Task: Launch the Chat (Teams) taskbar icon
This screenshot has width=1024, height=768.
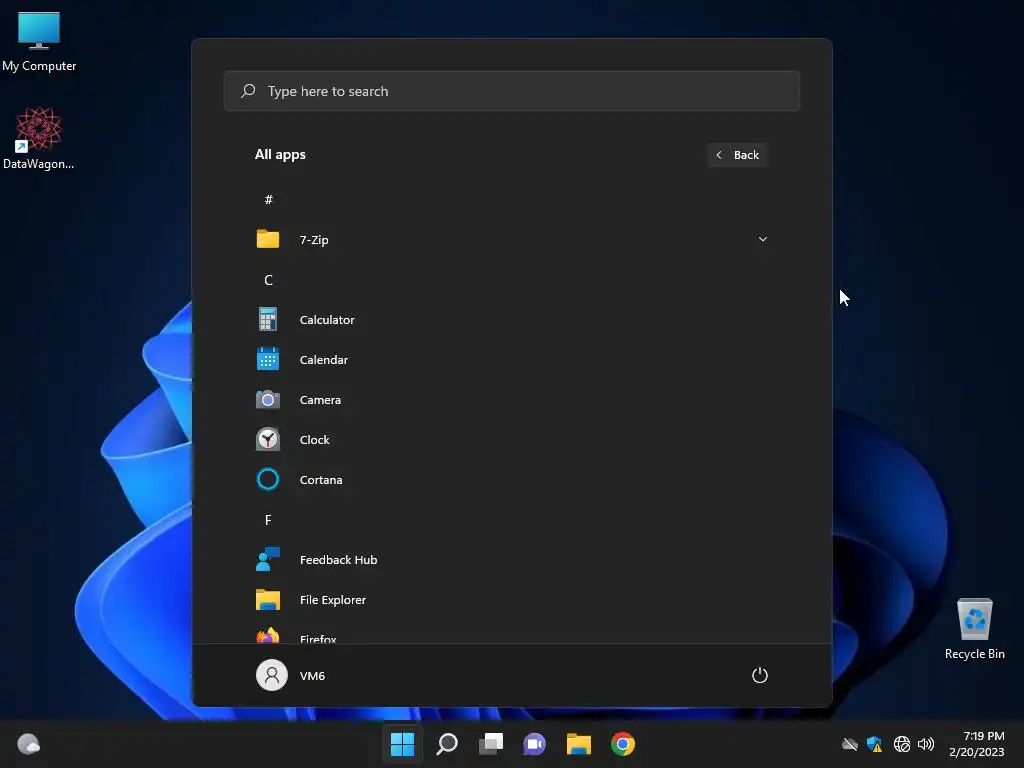Action: pos(534,744)
